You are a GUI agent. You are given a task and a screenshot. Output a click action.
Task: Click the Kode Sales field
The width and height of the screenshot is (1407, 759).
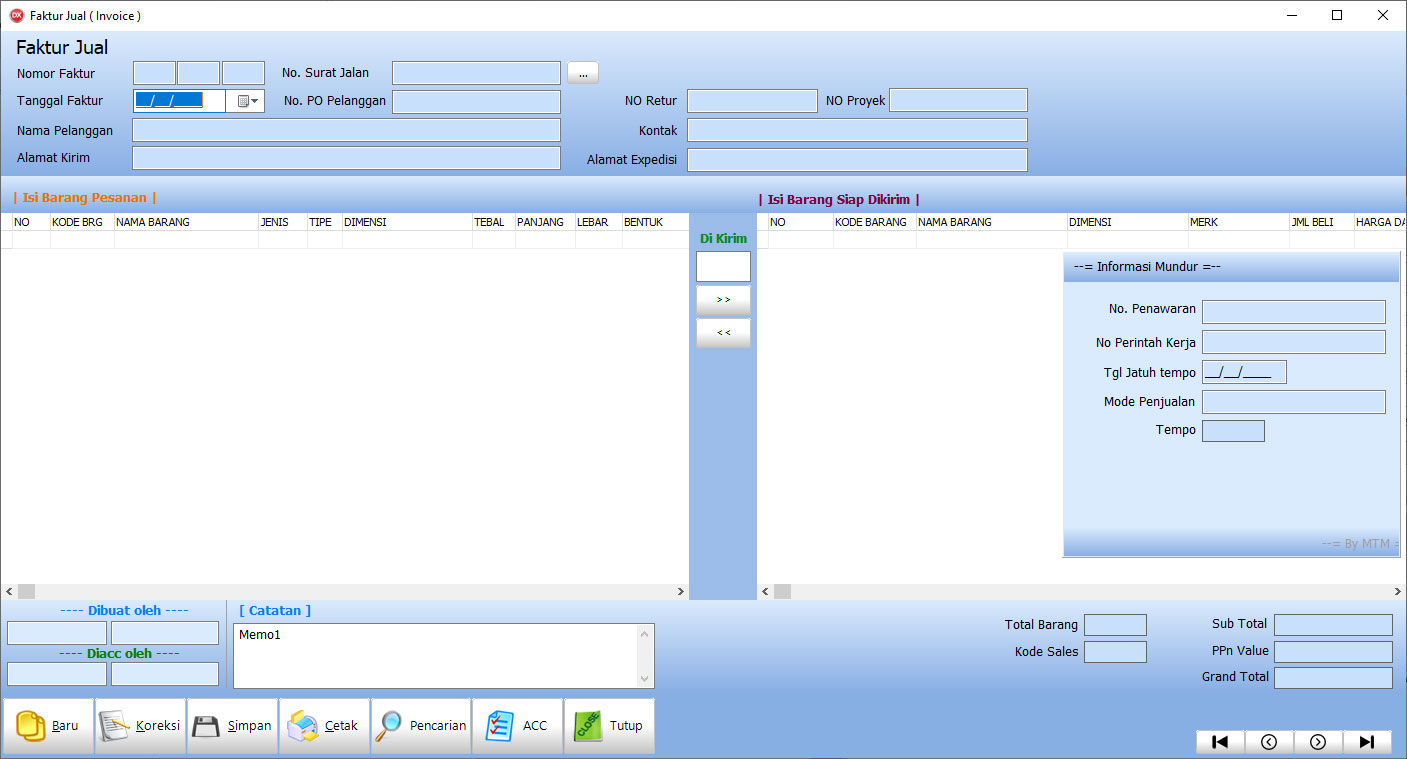click(x=1115, y=652)
